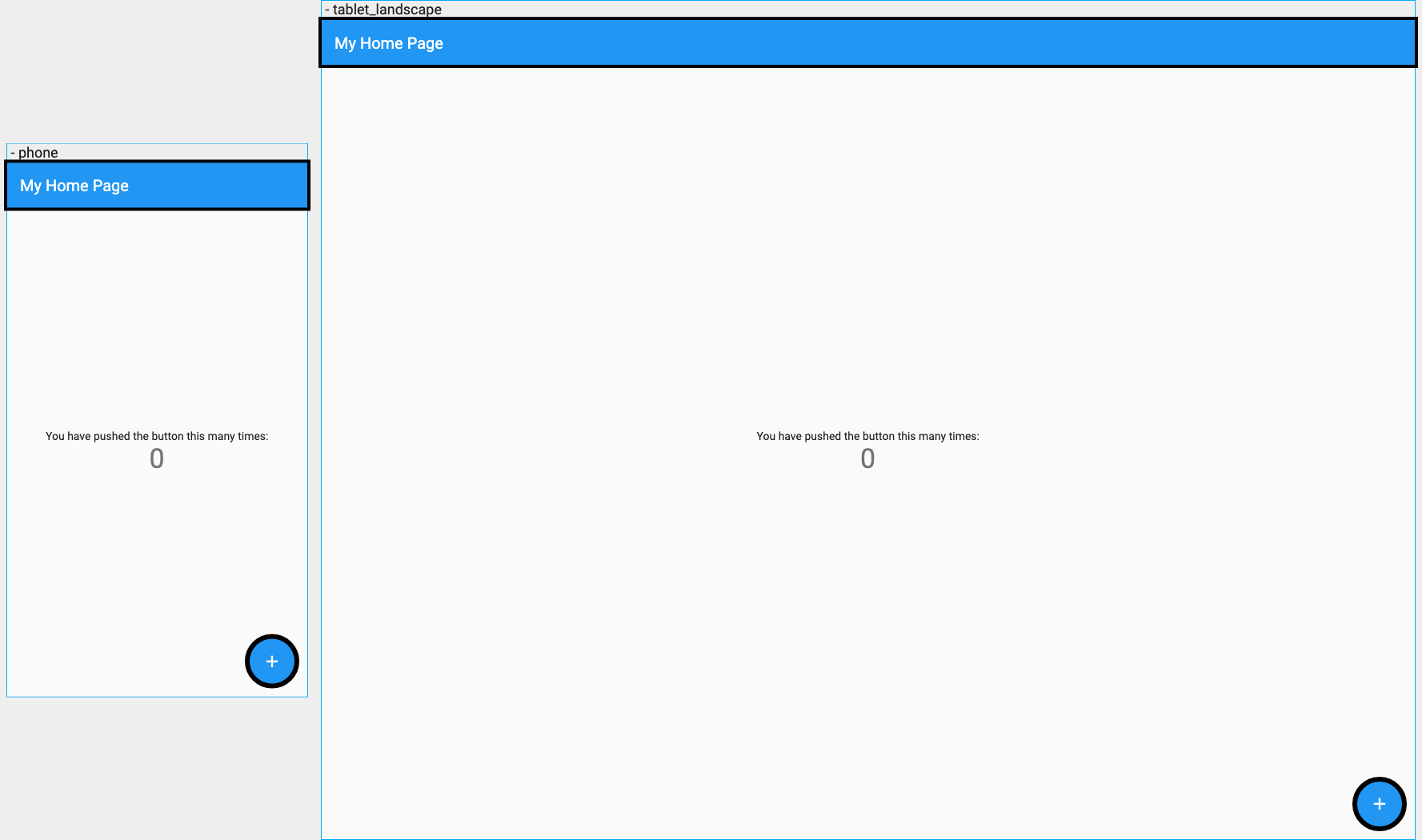Click the counter value 0 in phone preview

tap(157, 458)
